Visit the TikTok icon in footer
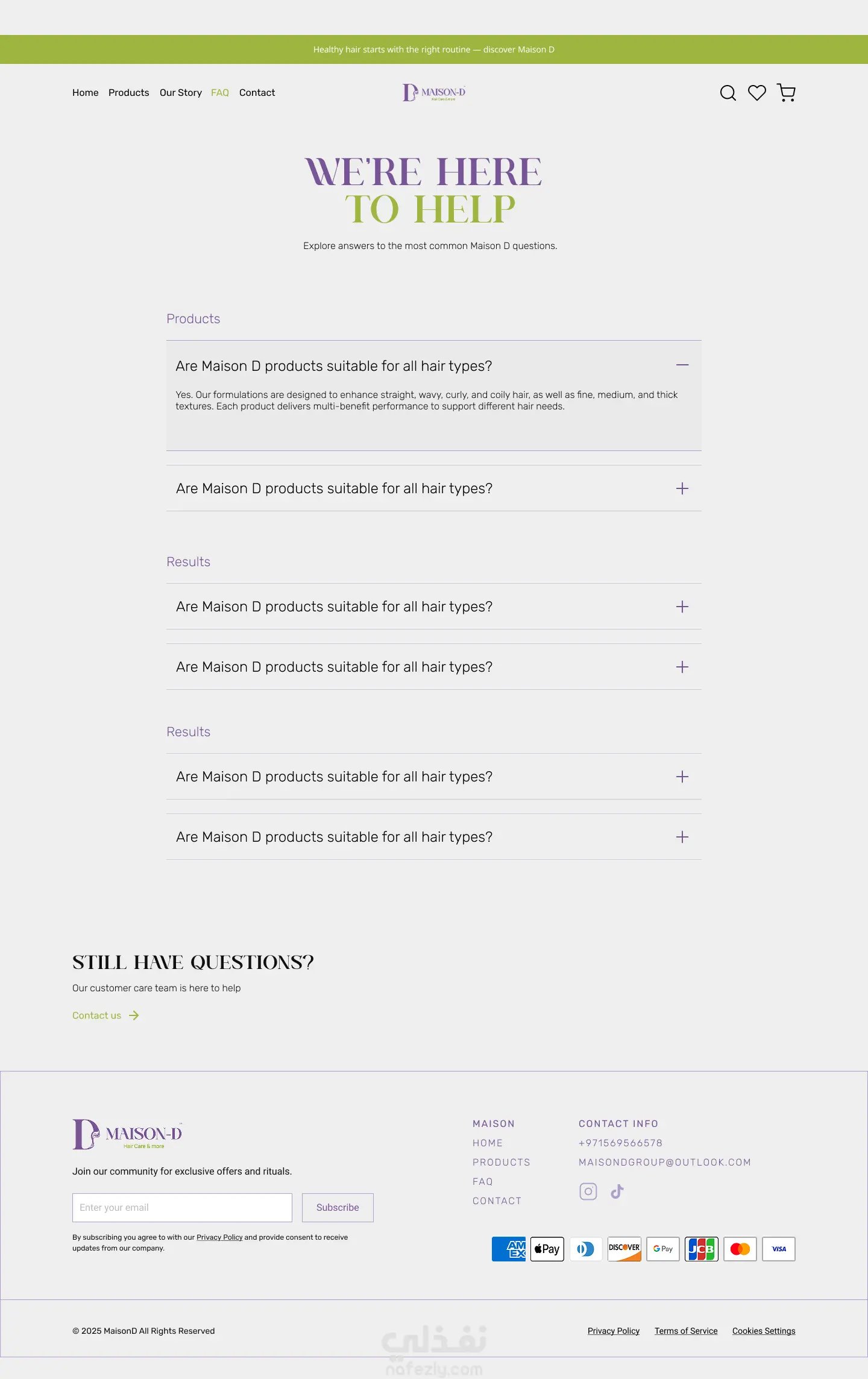This screenshot has height=1379, width=868. click(x=617, y=1191)
